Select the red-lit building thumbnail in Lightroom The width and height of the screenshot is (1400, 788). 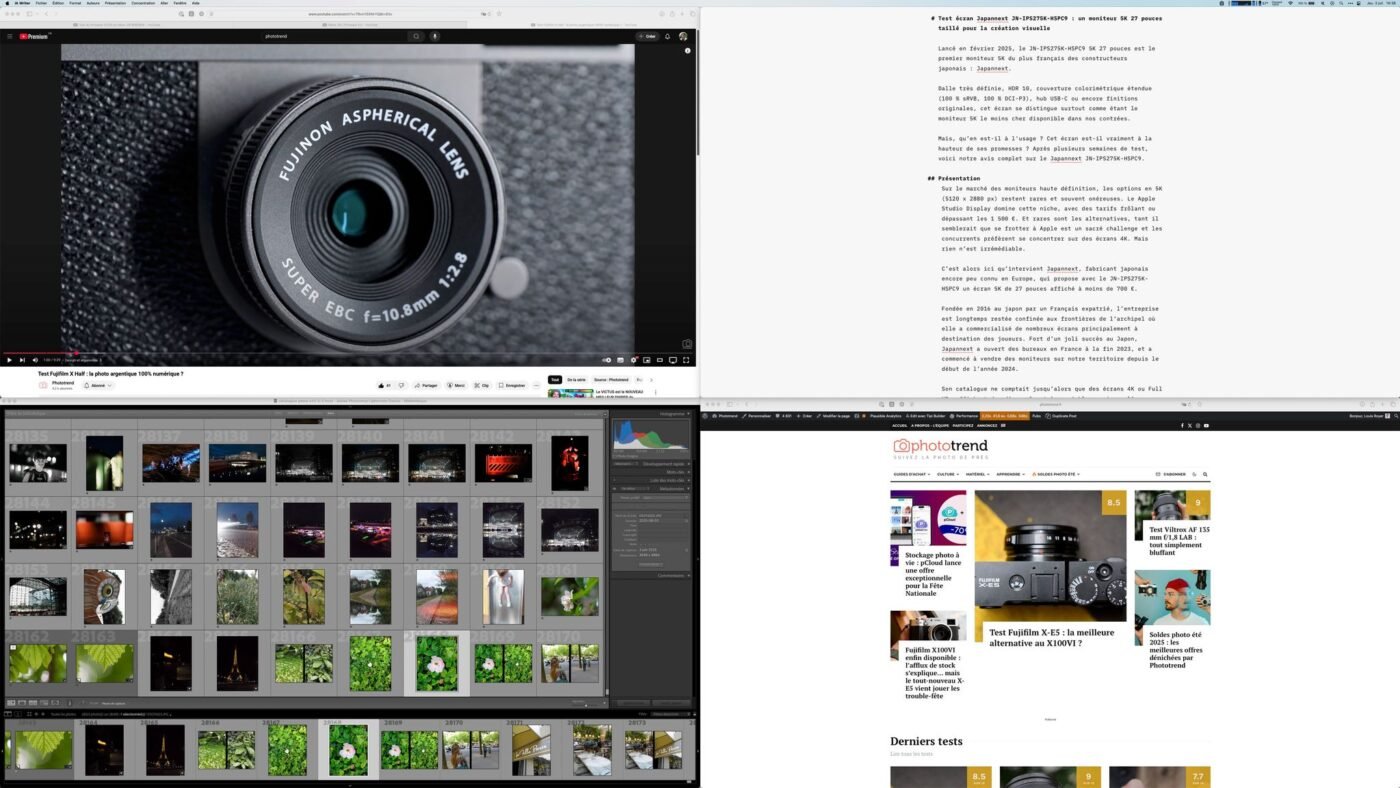[x=503, y=463]
